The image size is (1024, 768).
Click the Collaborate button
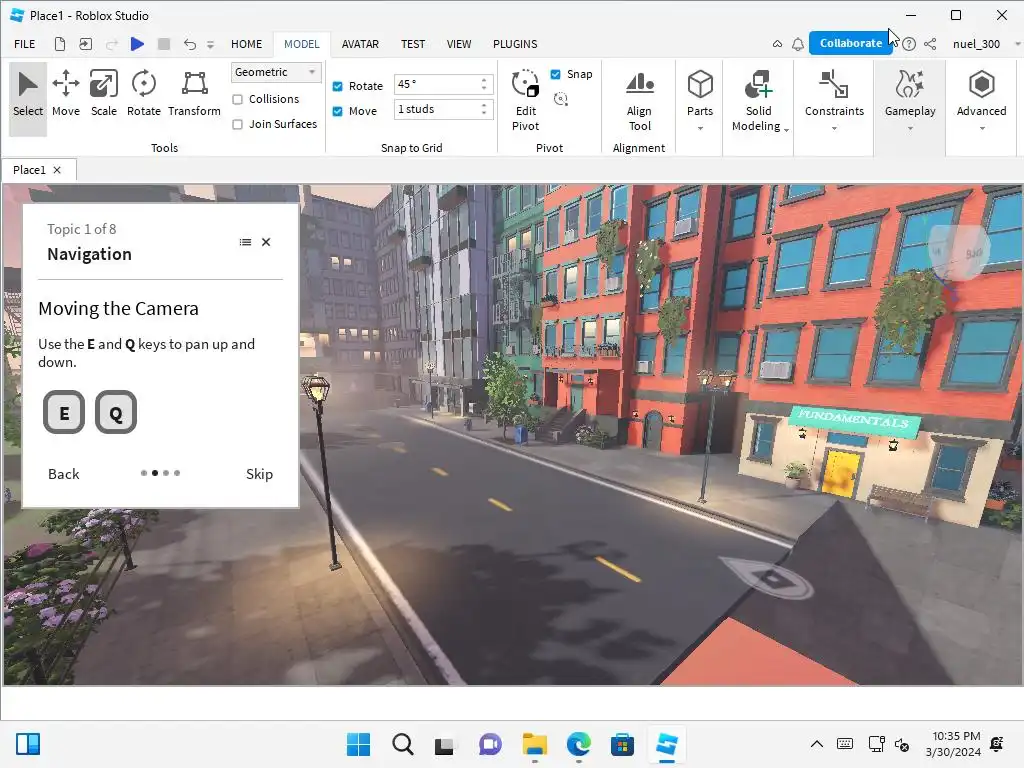click(850, 43)
